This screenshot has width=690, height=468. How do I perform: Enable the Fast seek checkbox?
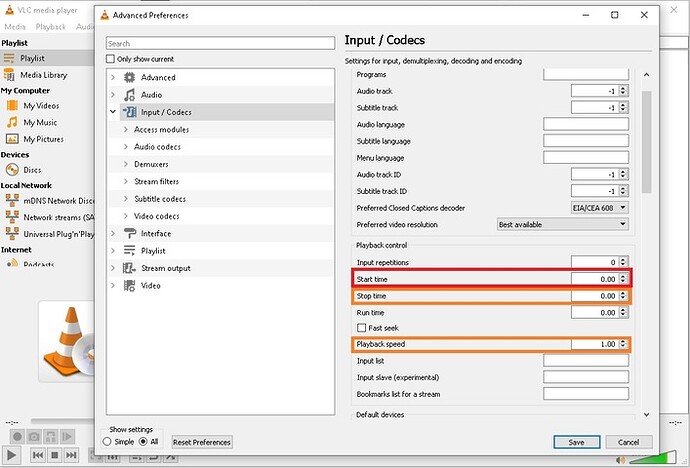(362, 328)
